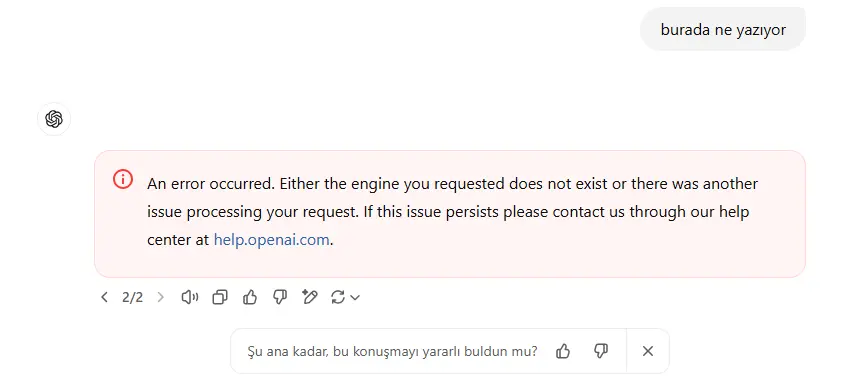Go to next response version arrow
The width and height of the screenshot is (867, 379).
[161, 298]
